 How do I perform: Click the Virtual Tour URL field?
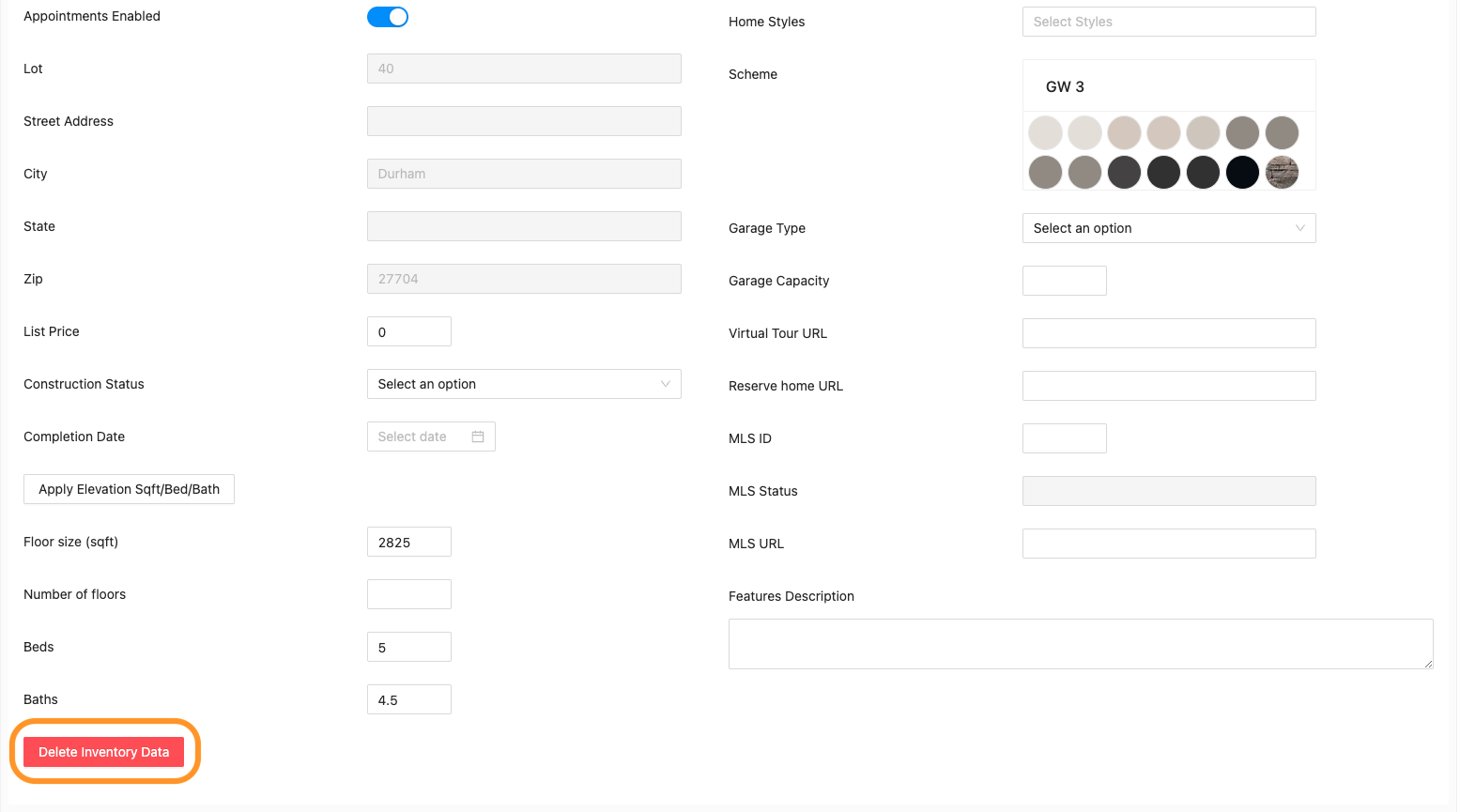pyautogui.click(x=1169, y=333)
